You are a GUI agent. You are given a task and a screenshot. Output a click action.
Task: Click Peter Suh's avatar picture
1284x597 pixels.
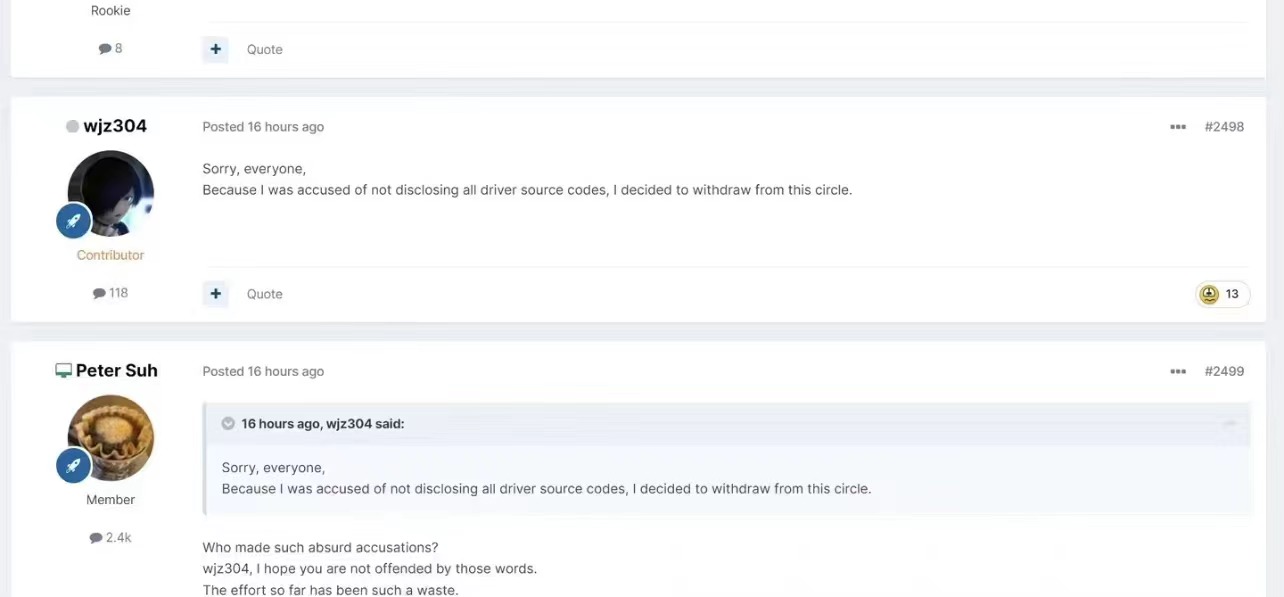tap(111, 437)
